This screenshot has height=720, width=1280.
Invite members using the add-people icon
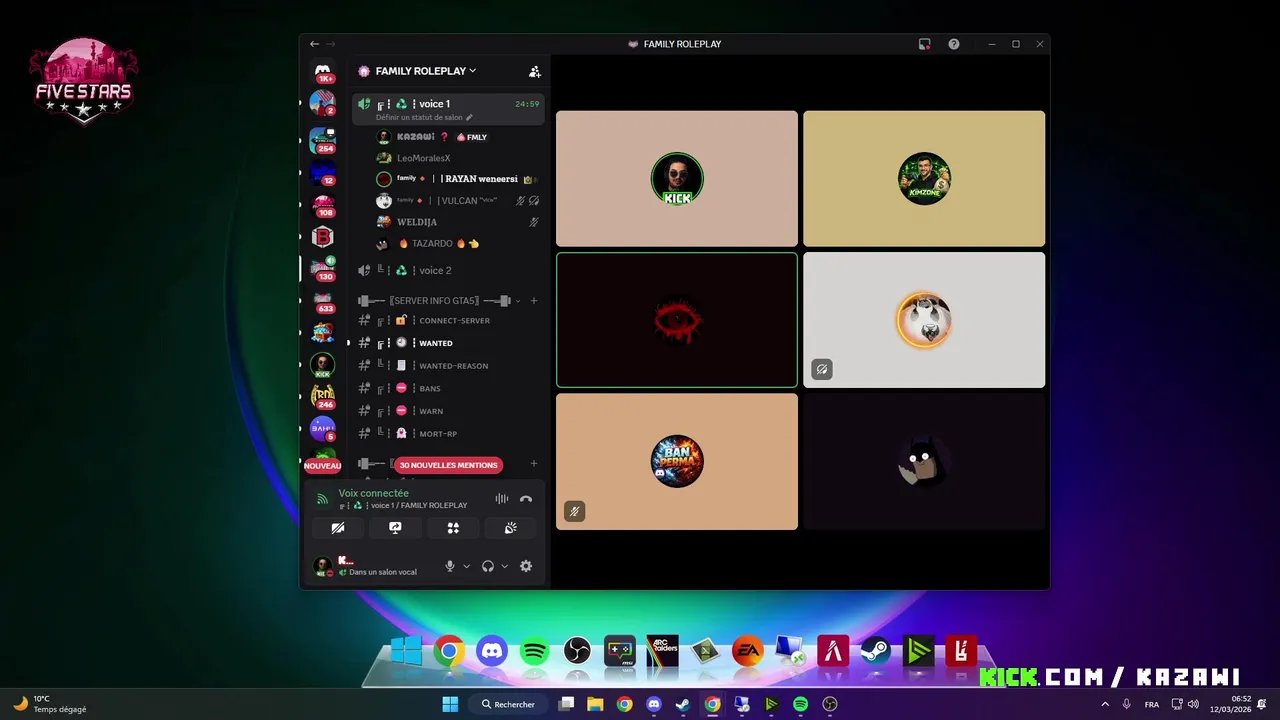[x=535, y=71]
